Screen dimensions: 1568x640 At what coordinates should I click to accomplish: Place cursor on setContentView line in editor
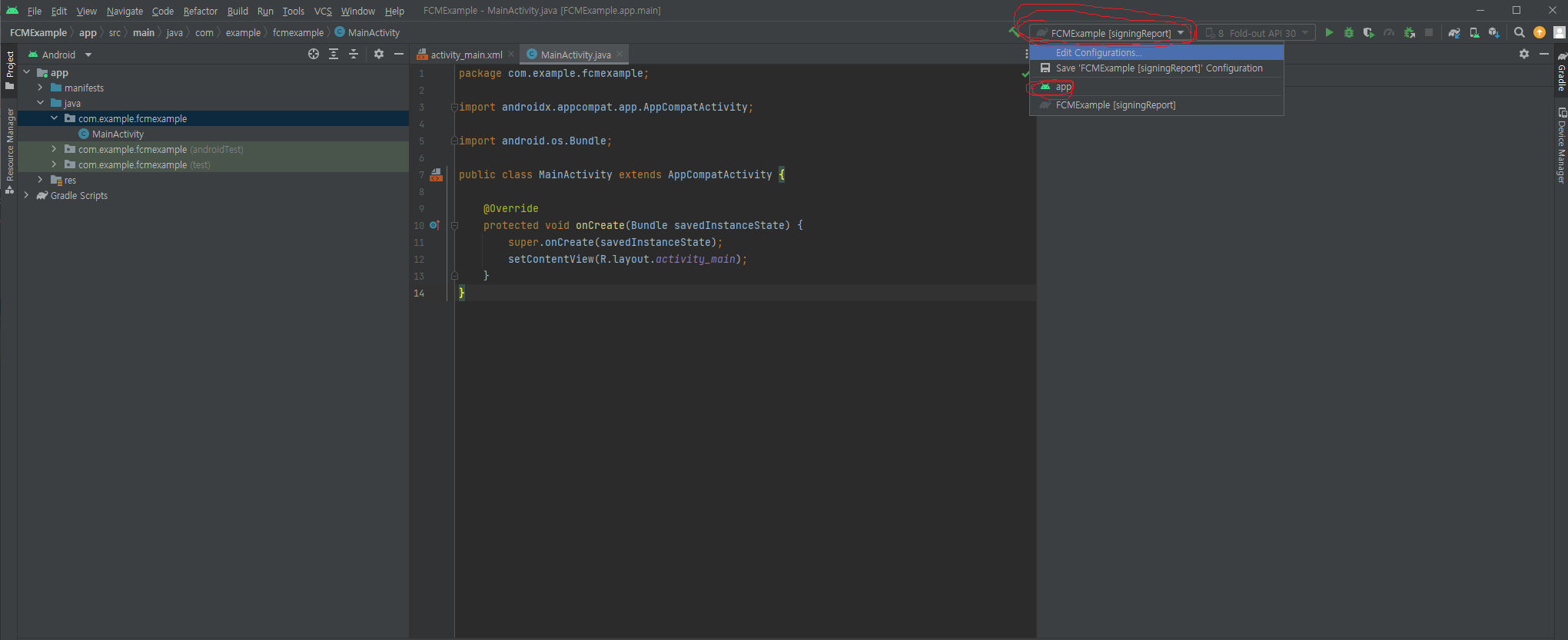[627, 259]
